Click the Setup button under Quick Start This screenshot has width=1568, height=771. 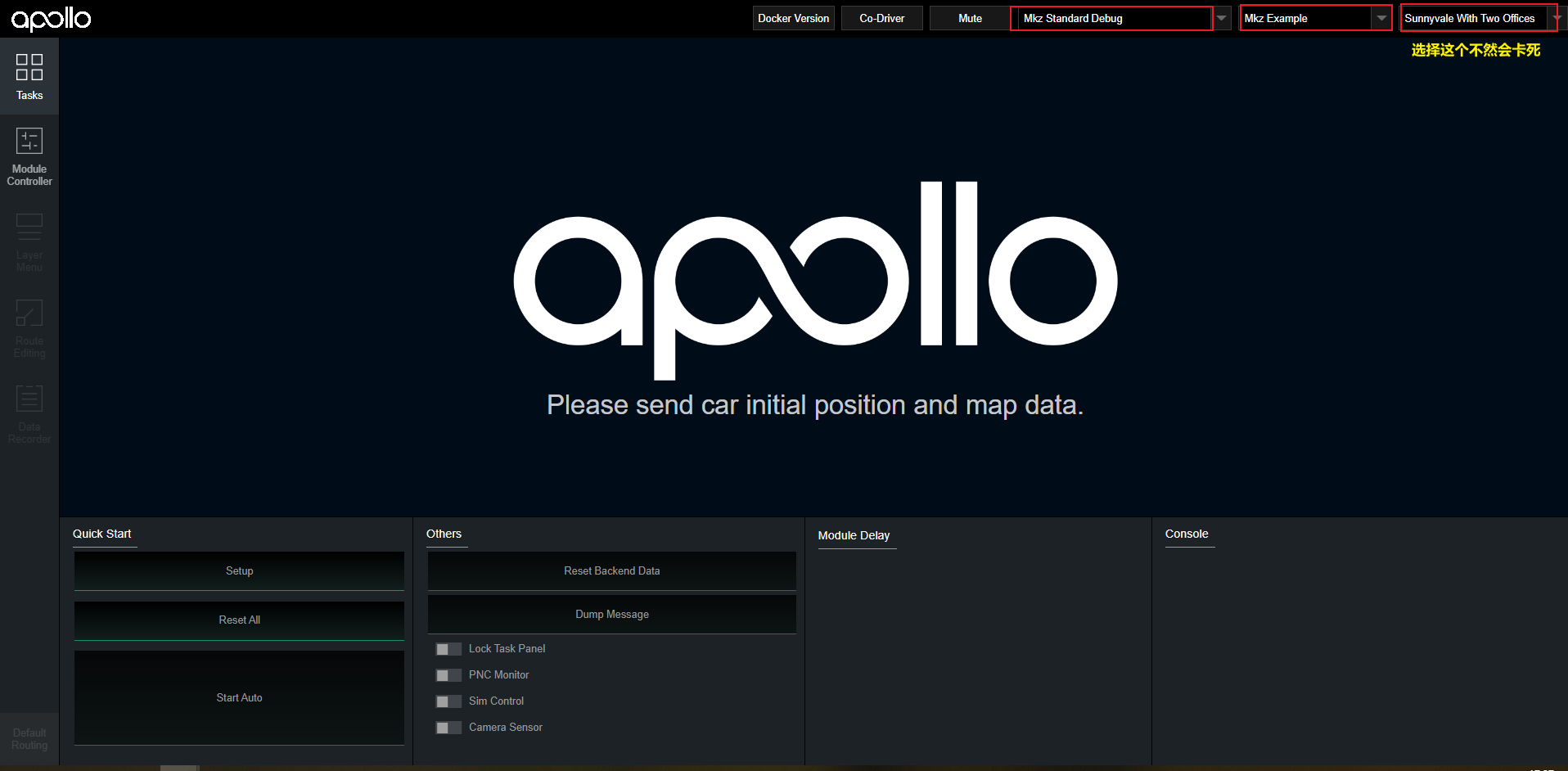238,570
